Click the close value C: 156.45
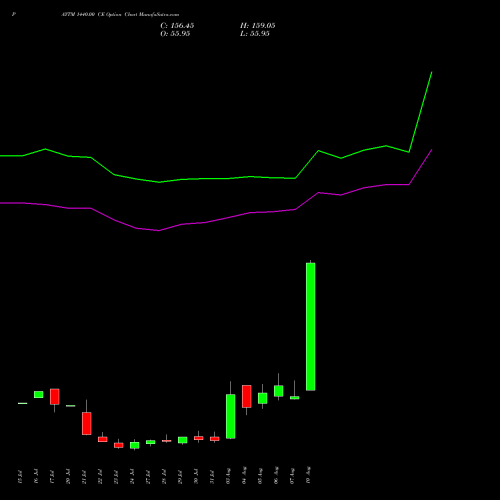This screenshot has width=500, height=500. [177, 26]
